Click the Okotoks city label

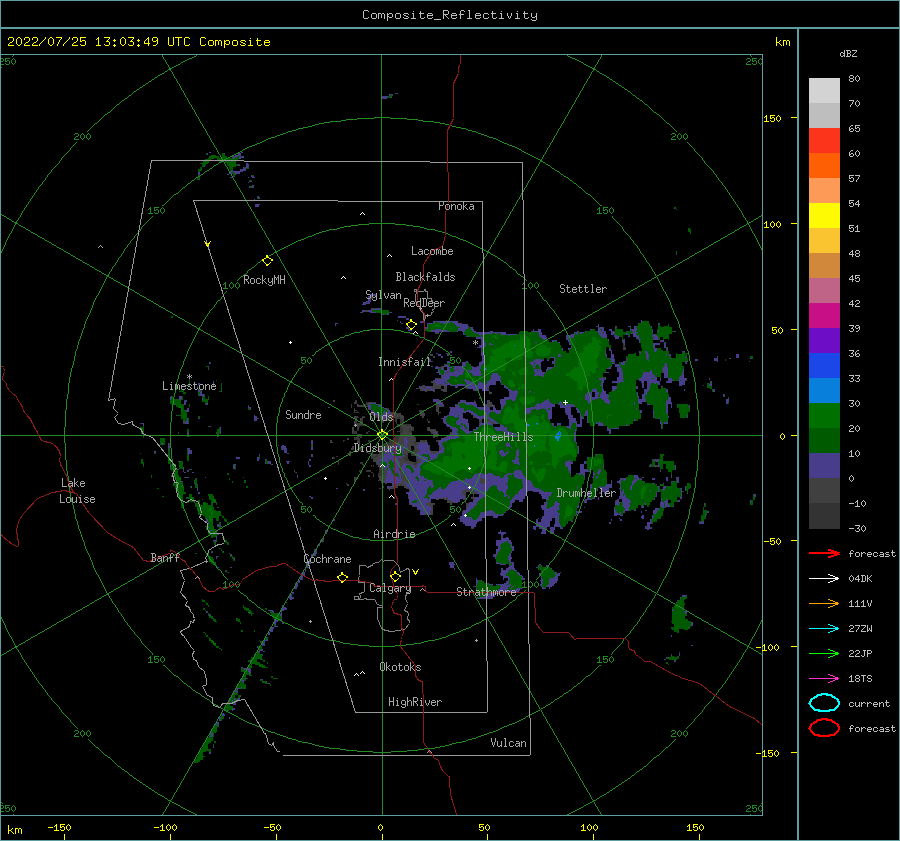[x=400, y=667]
